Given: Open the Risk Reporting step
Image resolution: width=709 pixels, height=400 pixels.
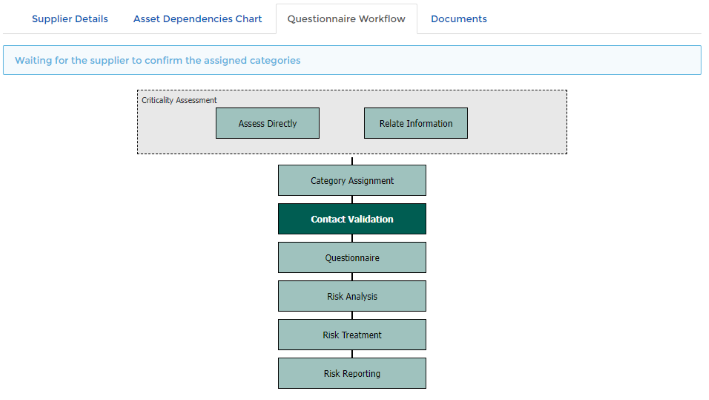Looking at the screenshot, I should pyautogui.click(x=352, y=373).
